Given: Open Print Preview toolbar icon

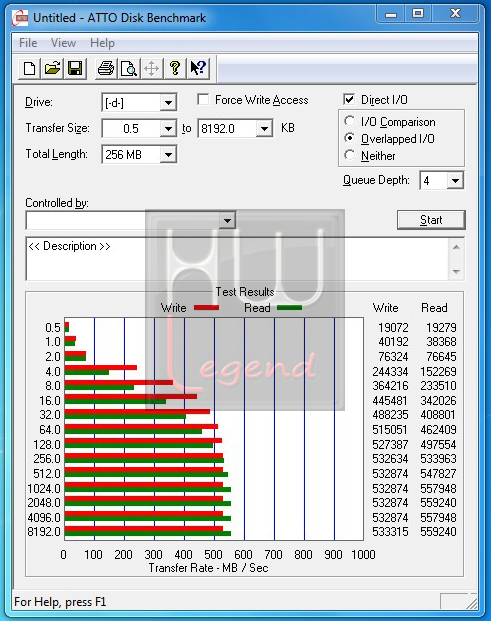Looking at the screenshot, I should click(x=129, y=68).
